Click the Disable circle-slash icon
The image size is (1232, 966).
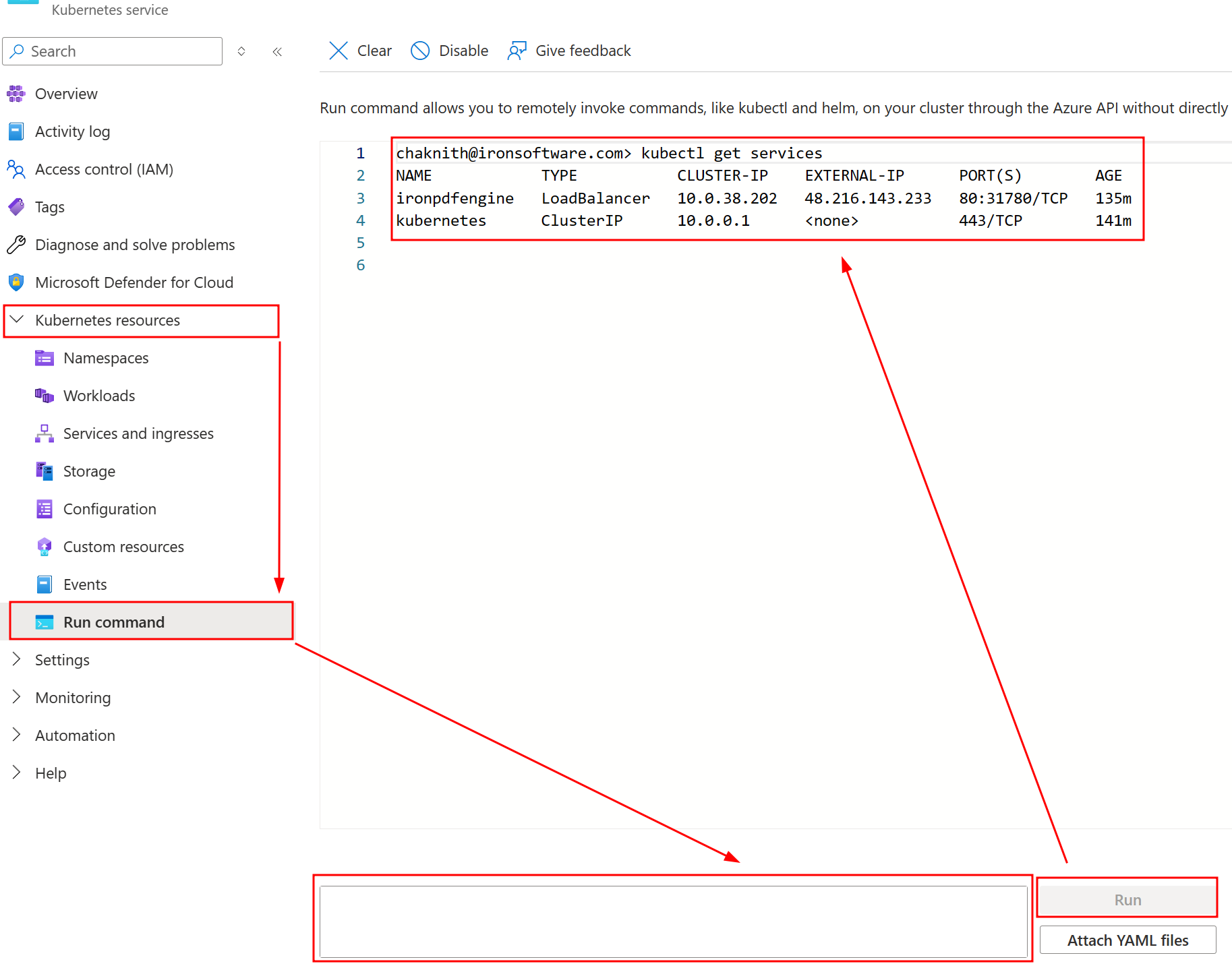(x=420, y=51)
